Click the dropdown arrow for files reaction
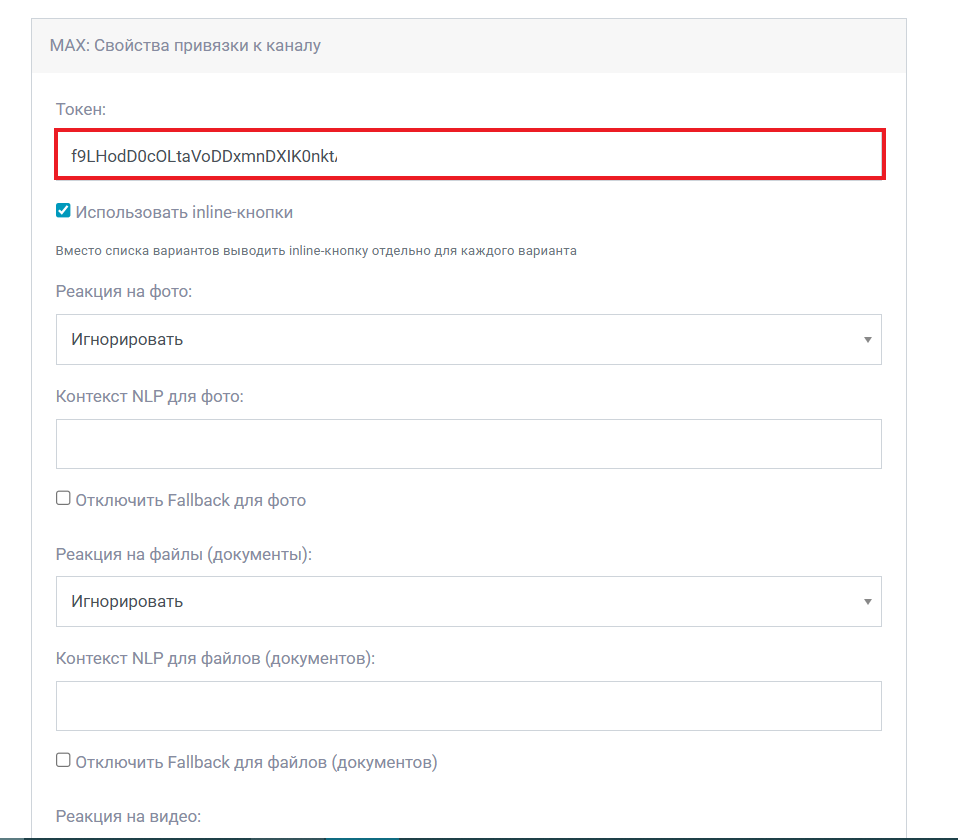Screen dimensions: 958x840 coord(867,602)
